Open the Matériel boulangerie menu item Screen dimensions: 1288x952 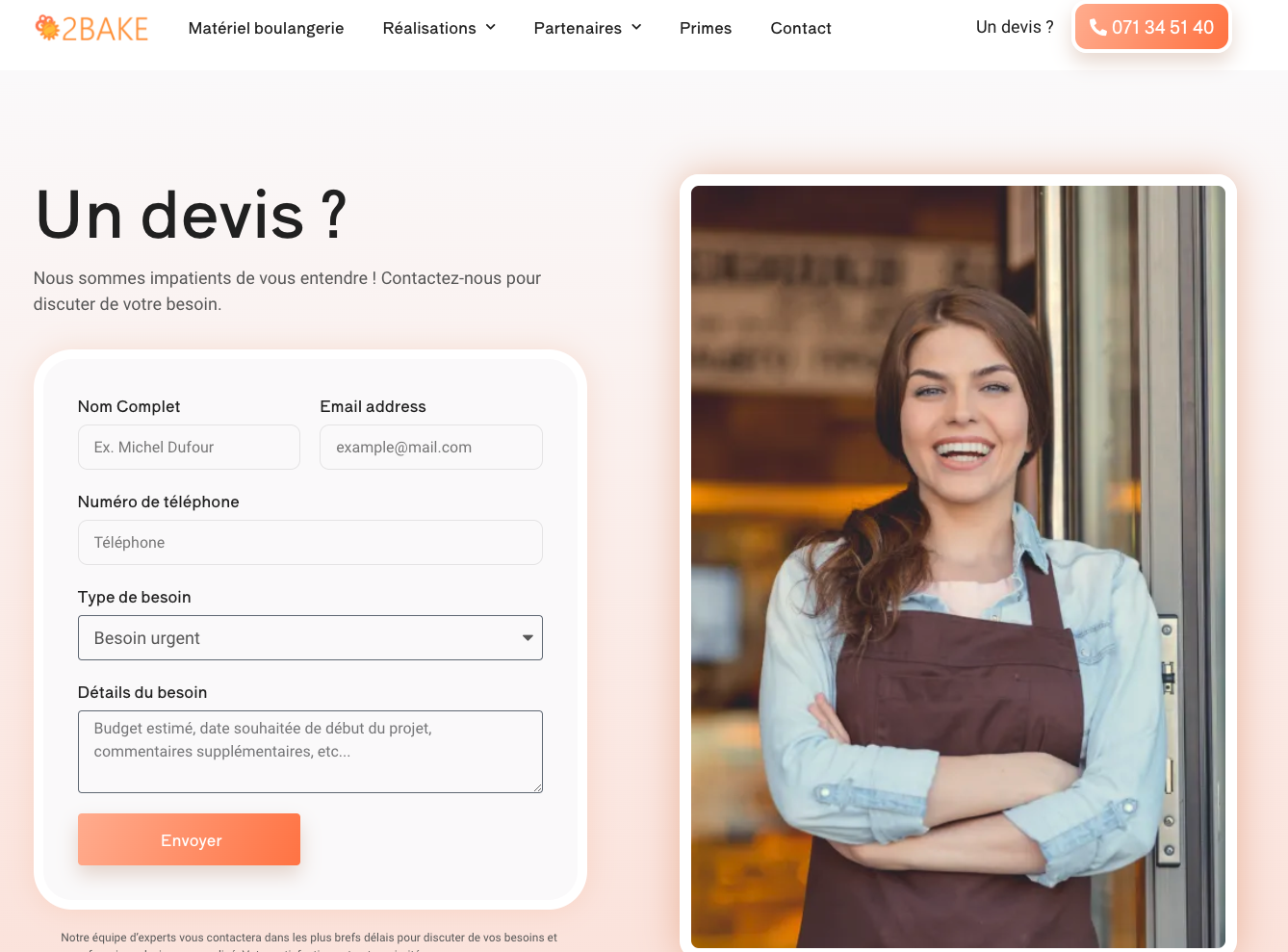tap(266, 28)
